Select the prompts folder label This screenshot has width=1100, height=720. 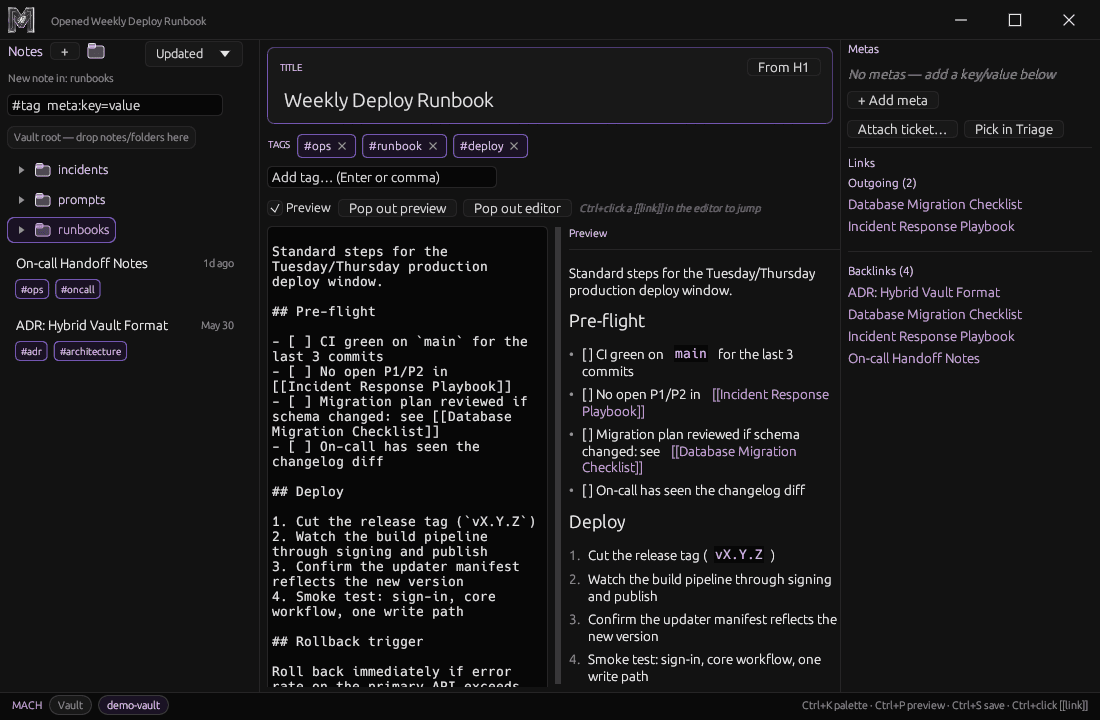pyautogui.click(x=81, y=200)
